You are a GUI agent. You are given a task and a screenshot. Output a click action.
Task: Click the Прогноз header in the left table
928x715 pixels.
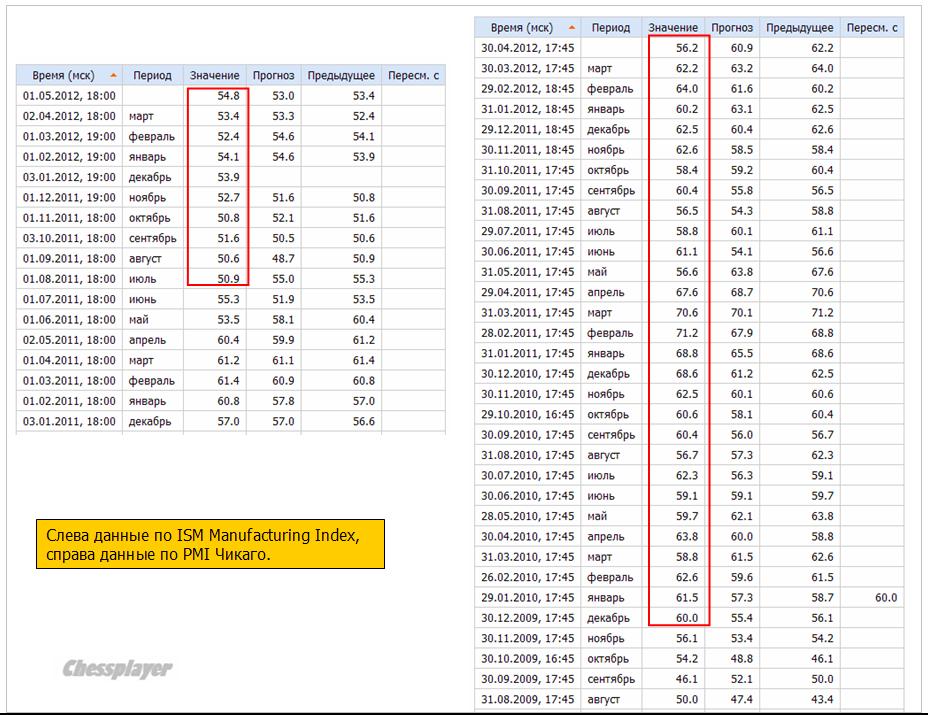pyautogui.click(x=274, y=75)
